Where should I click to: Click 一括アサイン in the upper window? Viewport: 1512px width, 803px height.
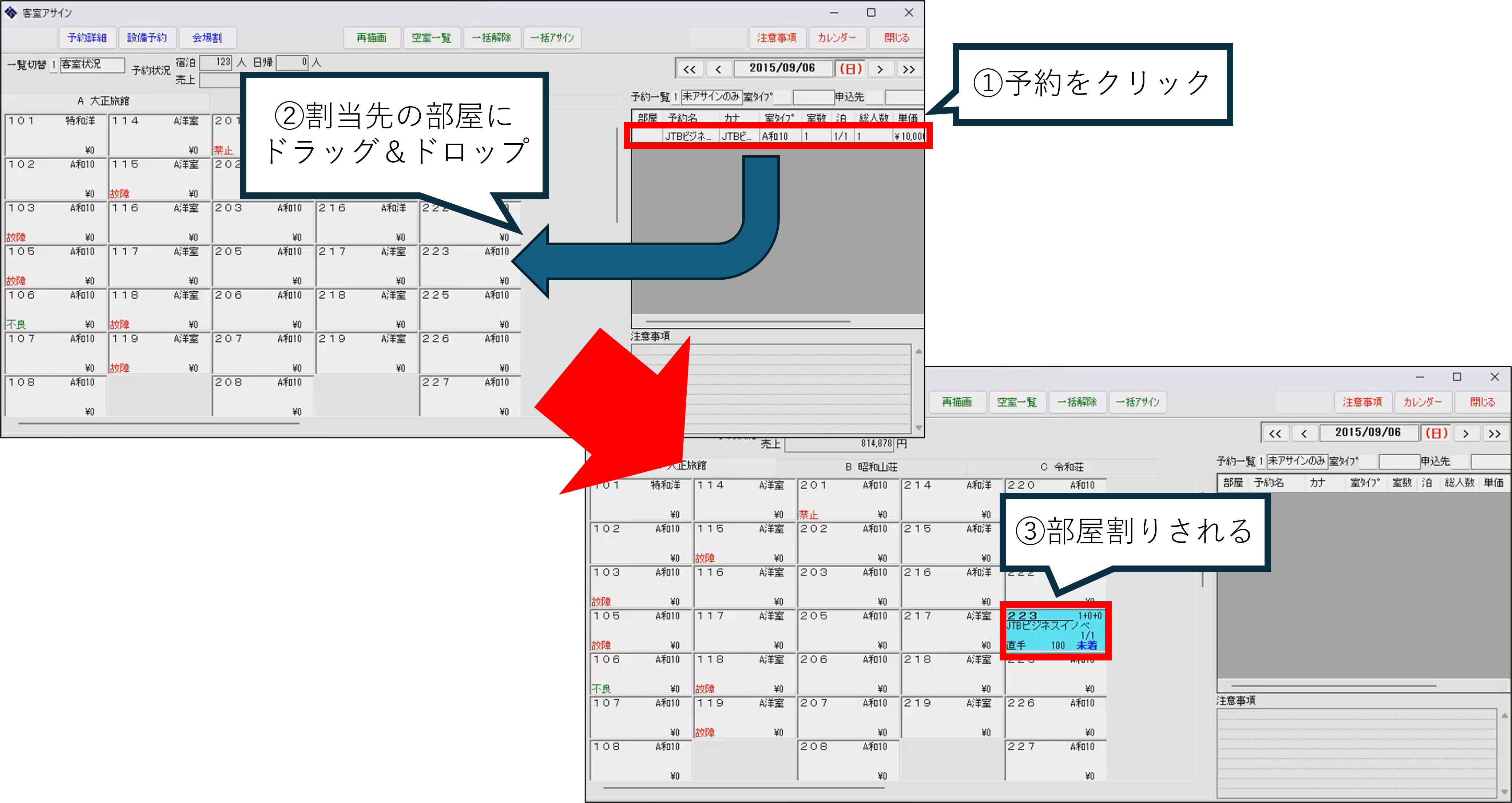(x=552, y=37)
